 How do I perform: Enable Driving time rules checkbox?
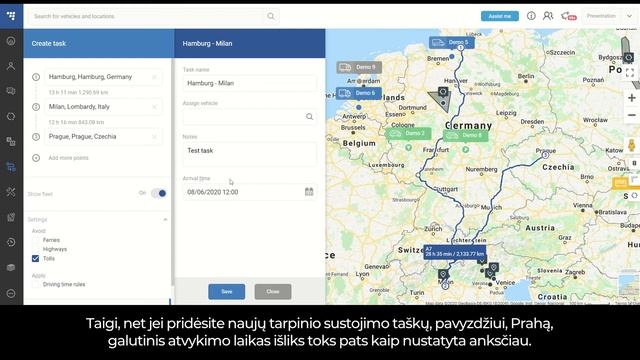(x=36, y=284)
